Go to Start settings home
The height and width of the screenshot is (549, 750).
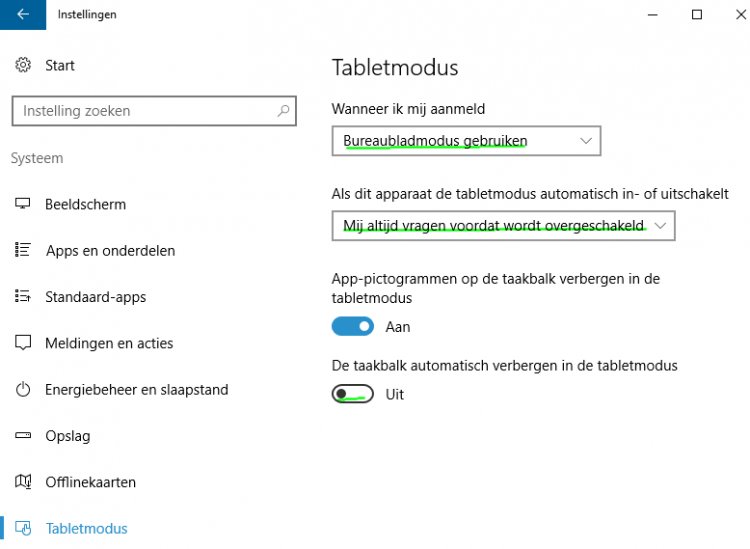59,65
